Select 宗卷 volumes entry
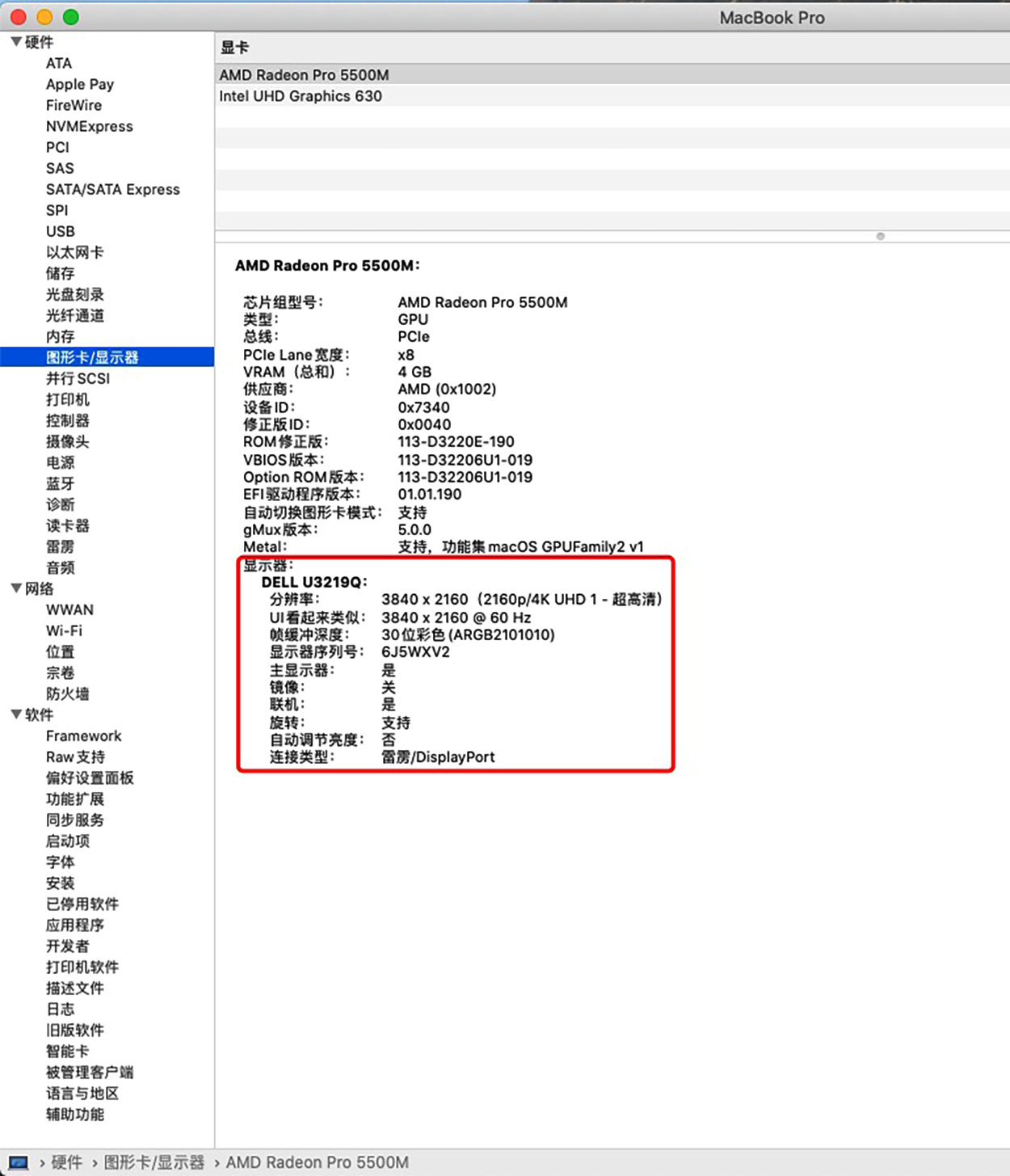Image resolution: width=1010 pixels, height=1176 pixels. 61,672
